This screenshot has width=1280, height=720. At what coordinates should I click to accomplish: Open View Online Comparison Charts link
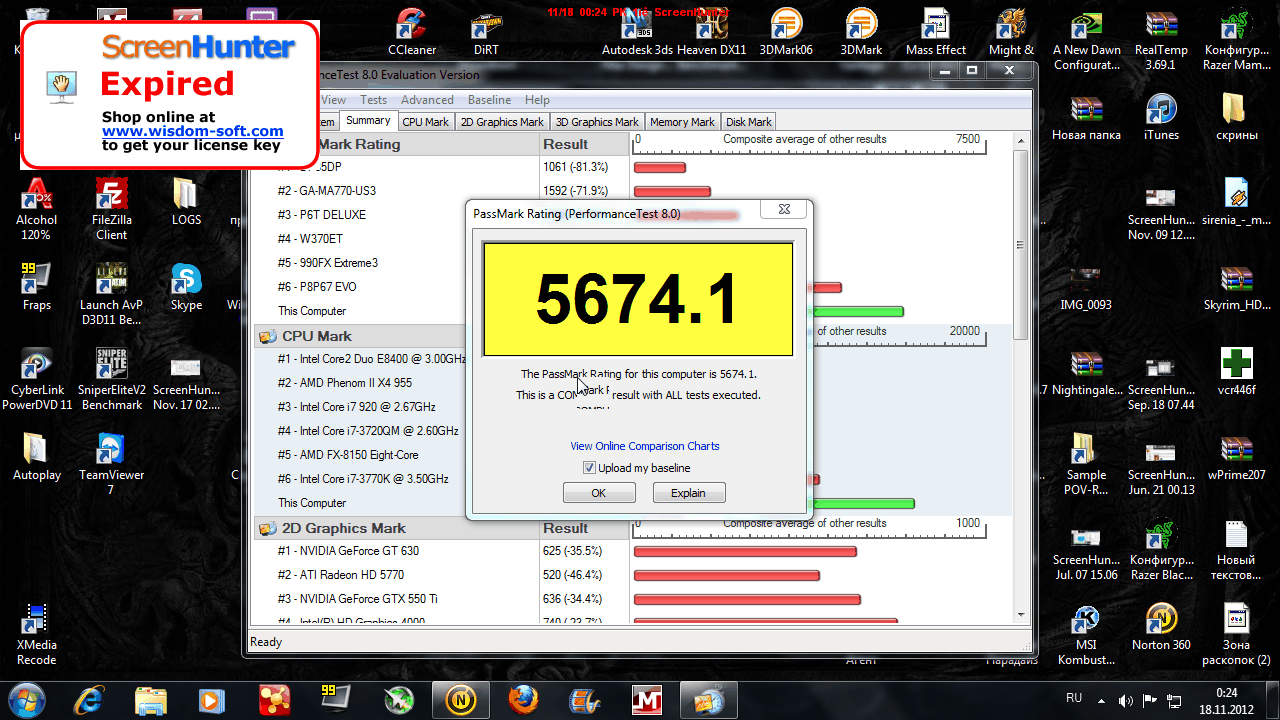(644, 446)
